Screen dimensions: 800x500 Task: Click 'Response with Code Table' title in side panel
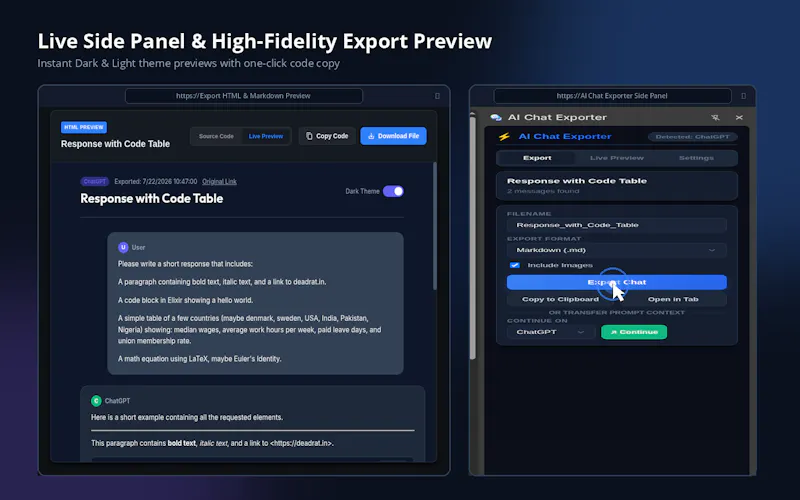[577, 181]
